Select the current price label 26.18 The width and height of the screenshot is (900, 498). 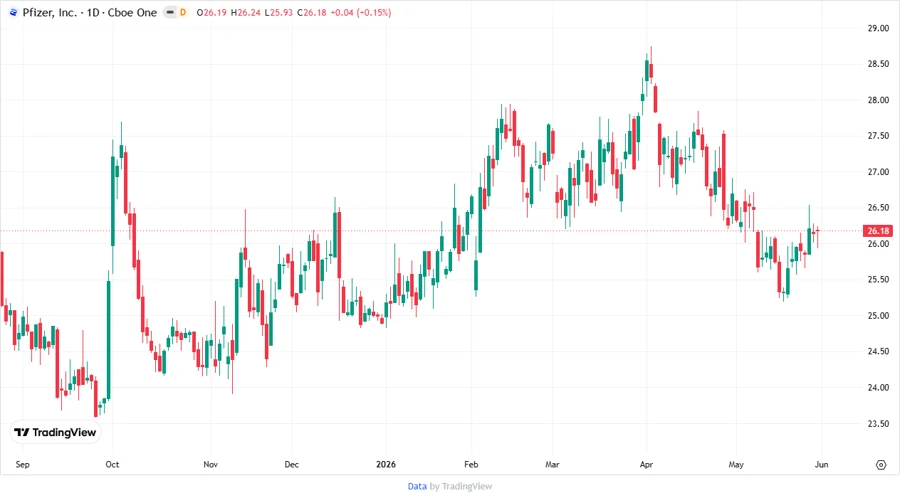(878, 231)
